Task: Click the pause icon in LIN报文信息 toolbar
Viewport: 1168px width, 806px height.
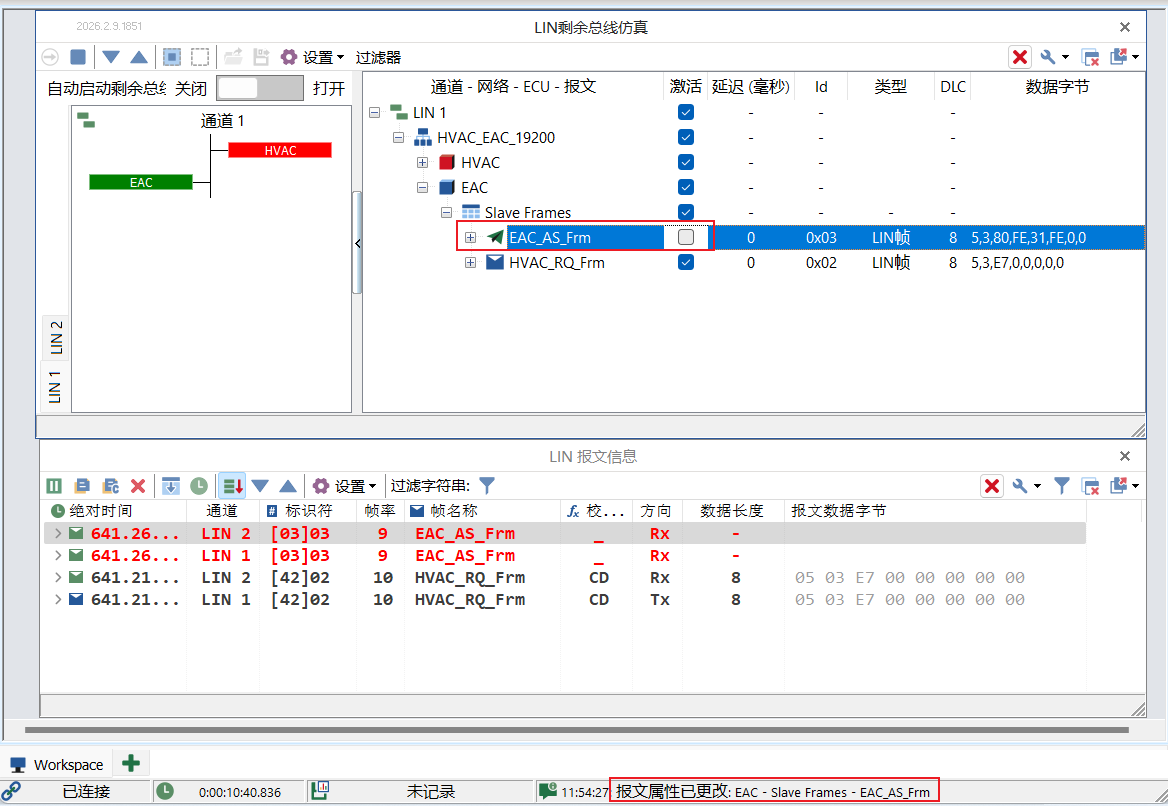Action: (53, 486)
